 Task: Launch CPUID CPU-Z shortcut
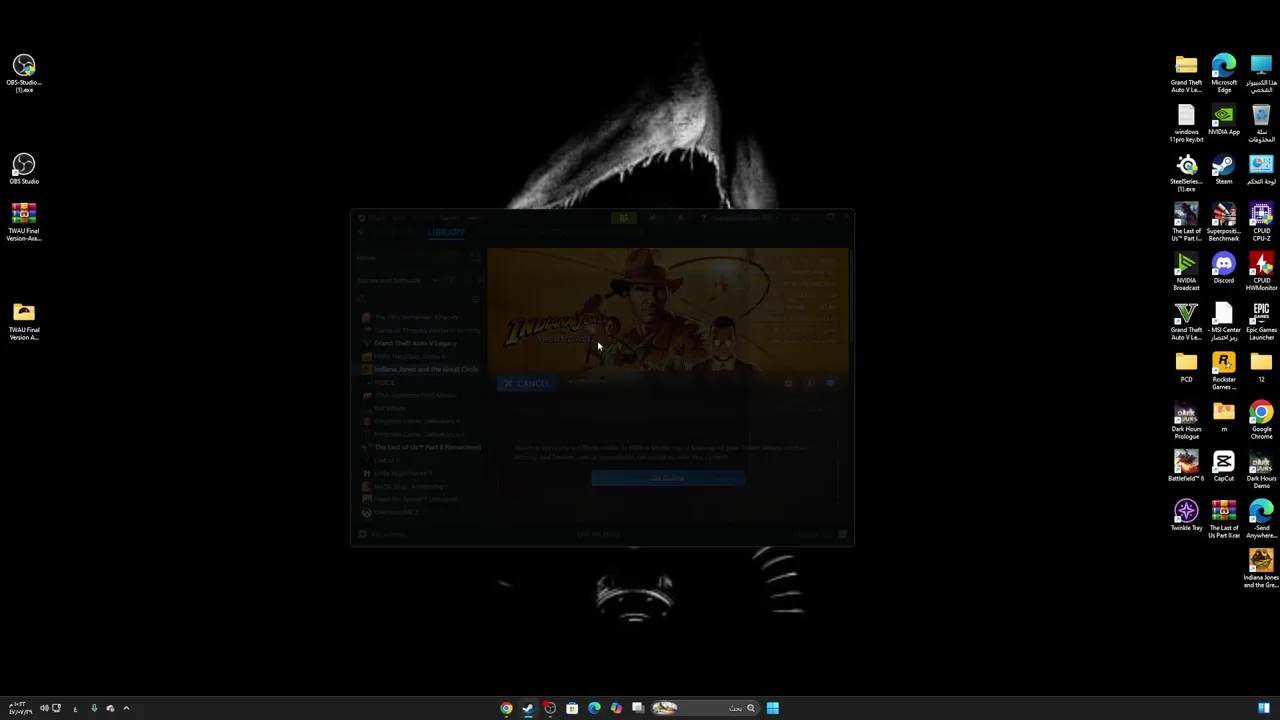1261,222
